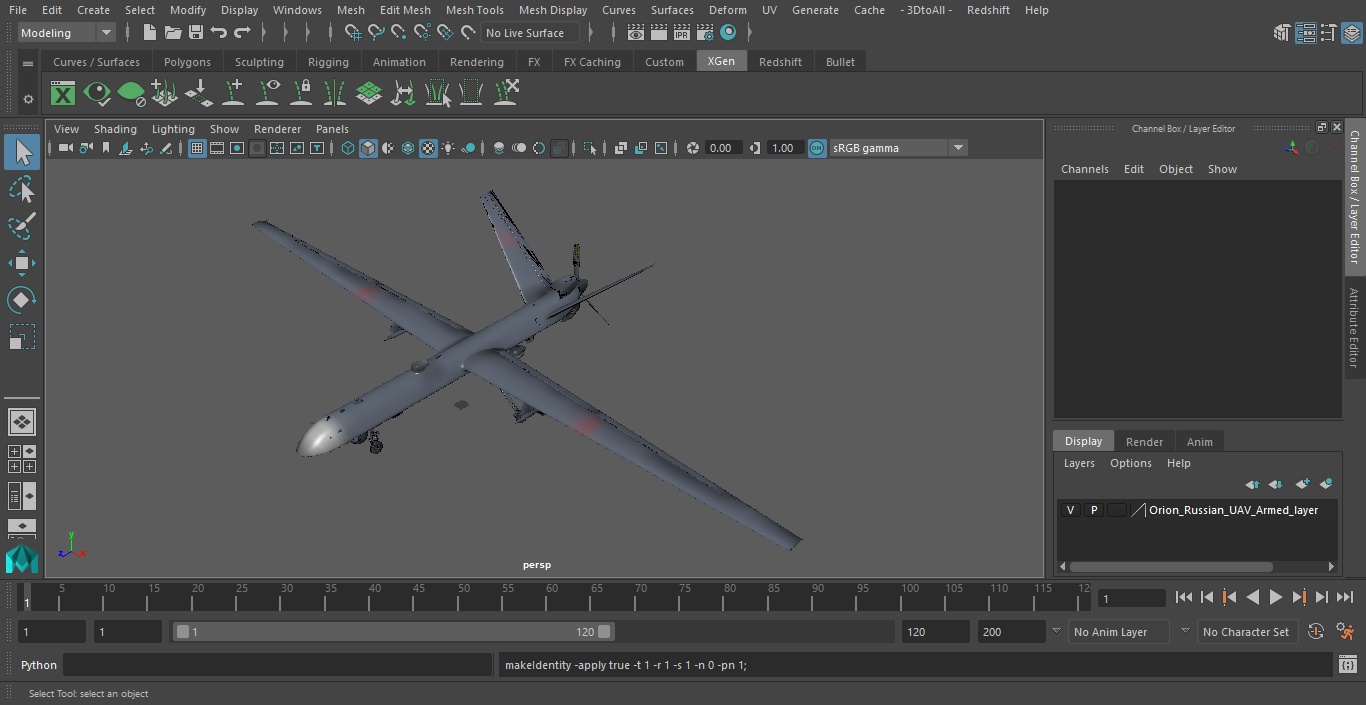1366x705 pixels.
Task: Open Layers menu in Layer Editor
Action: pos(1079,463)
